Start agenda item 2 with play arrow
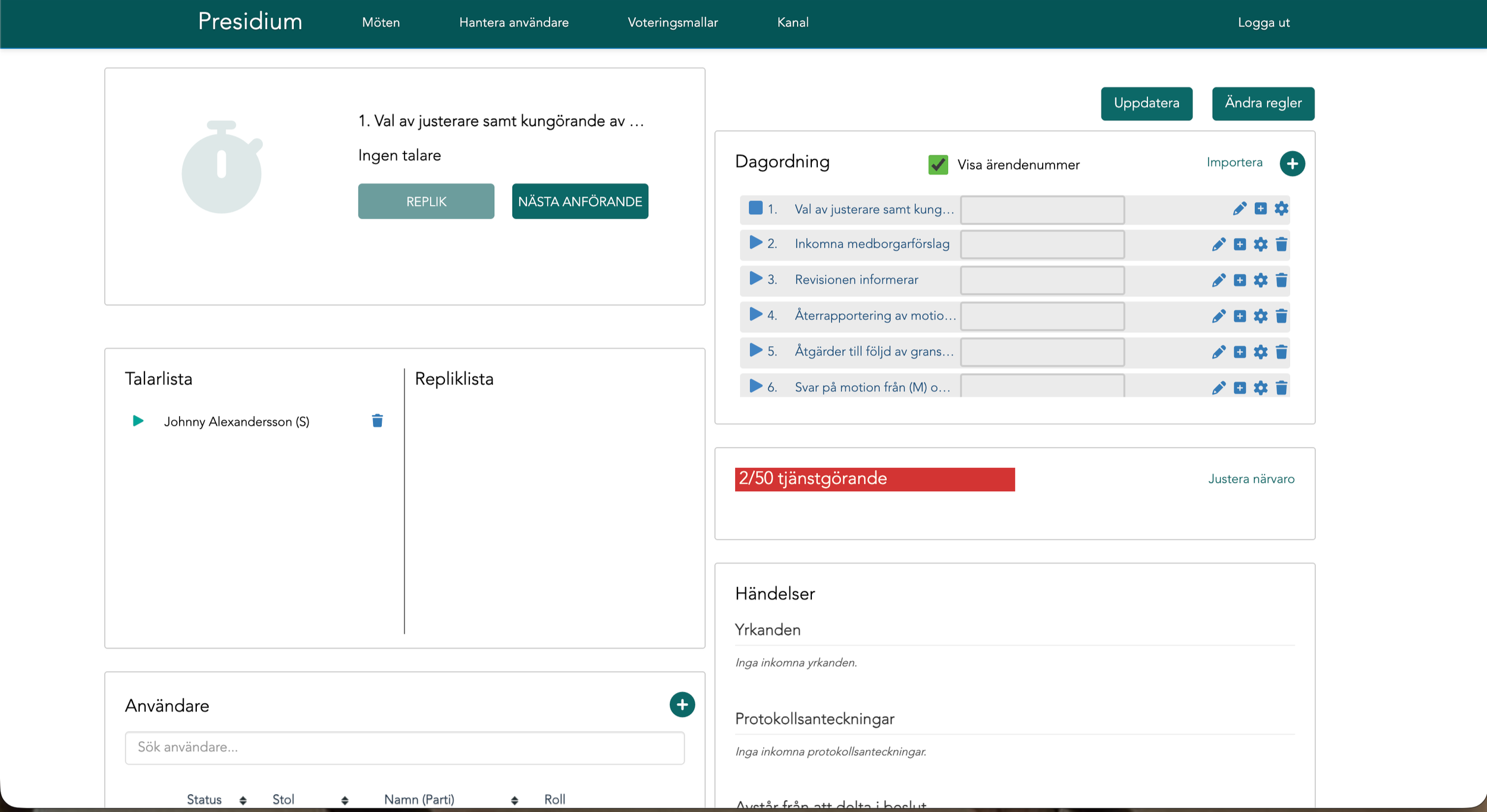Viewport: 1487px width, 812px height. point(755,243)
